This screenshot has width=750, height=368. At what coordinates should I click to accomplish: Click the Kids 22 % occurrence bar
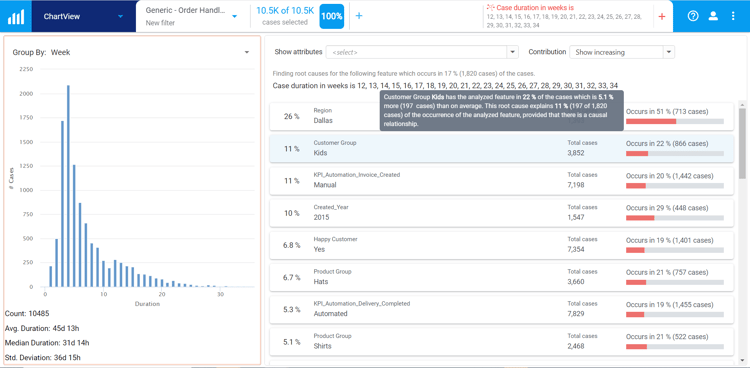tap(674, 153)
